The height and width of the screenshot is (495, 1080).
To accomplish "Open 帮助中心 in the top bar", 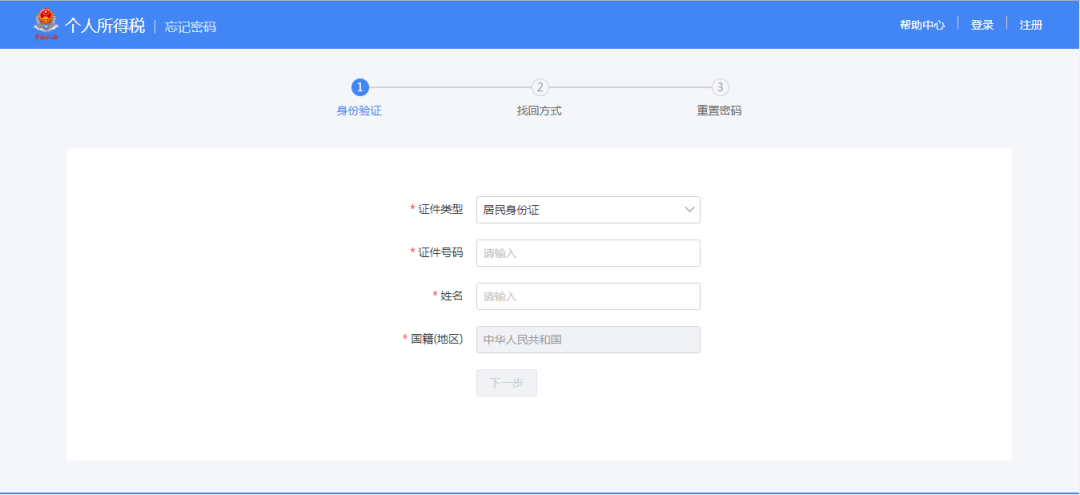I will pos(921,25).
